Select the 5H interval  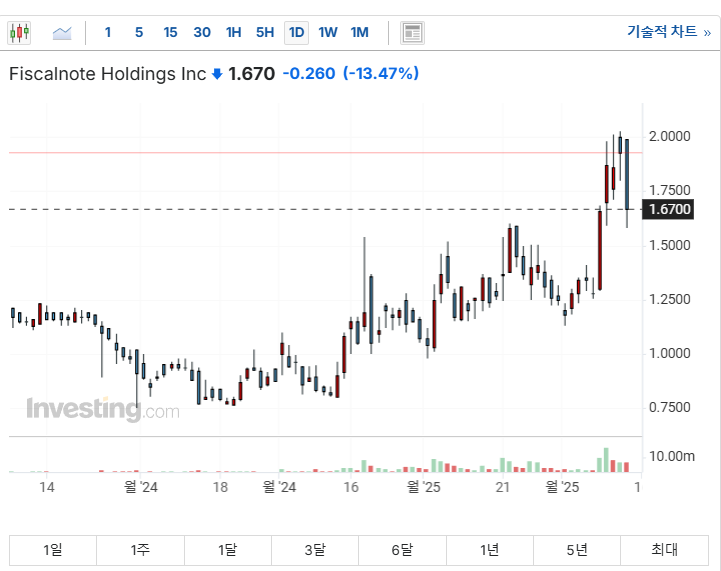tap(265, 32)
